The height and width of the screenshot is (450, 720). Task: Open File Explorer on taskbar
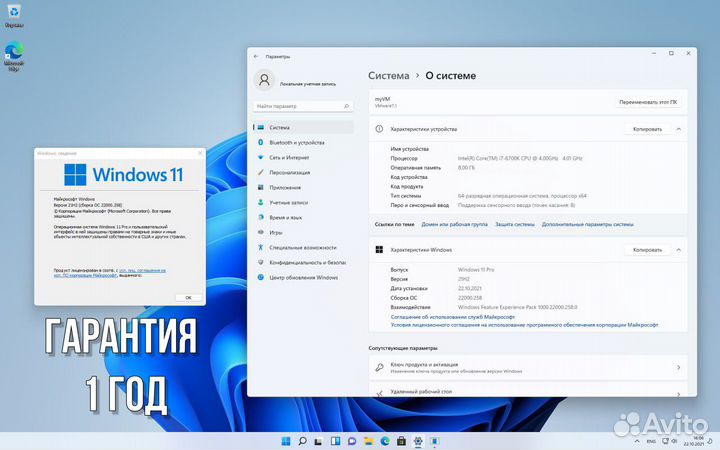point(368,441)
